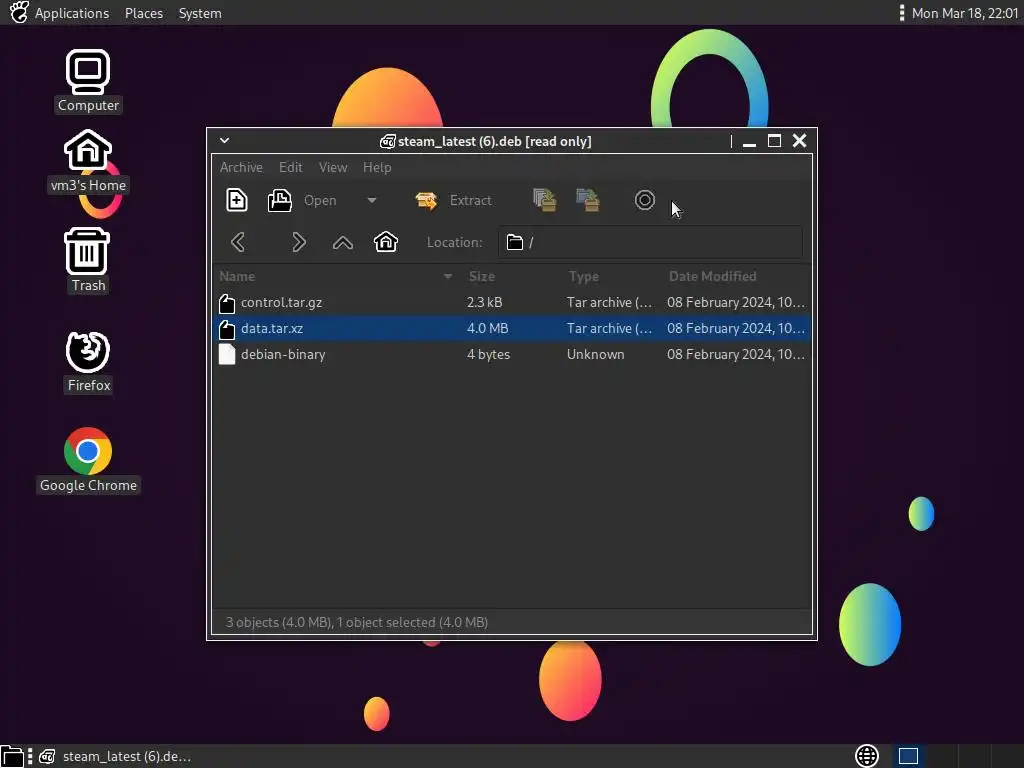Click the 4 bytes size cell

488,355
